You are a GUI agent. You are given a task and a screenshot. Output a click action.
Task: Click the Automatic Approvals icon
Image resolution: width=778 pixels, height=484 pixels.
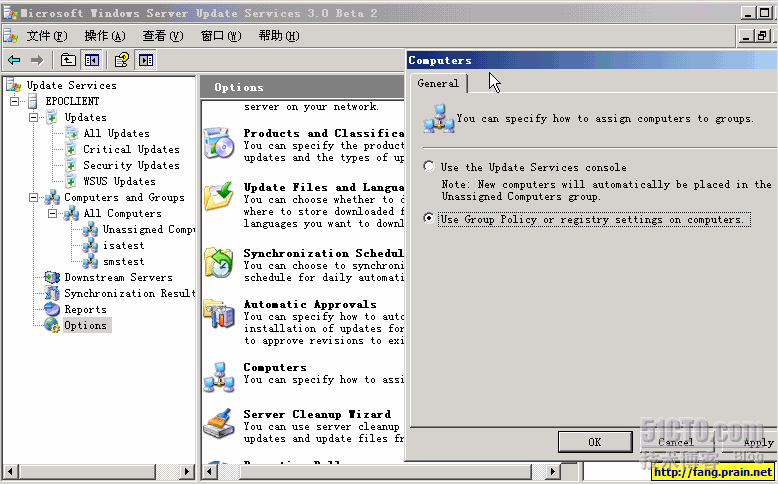[218, 314]
